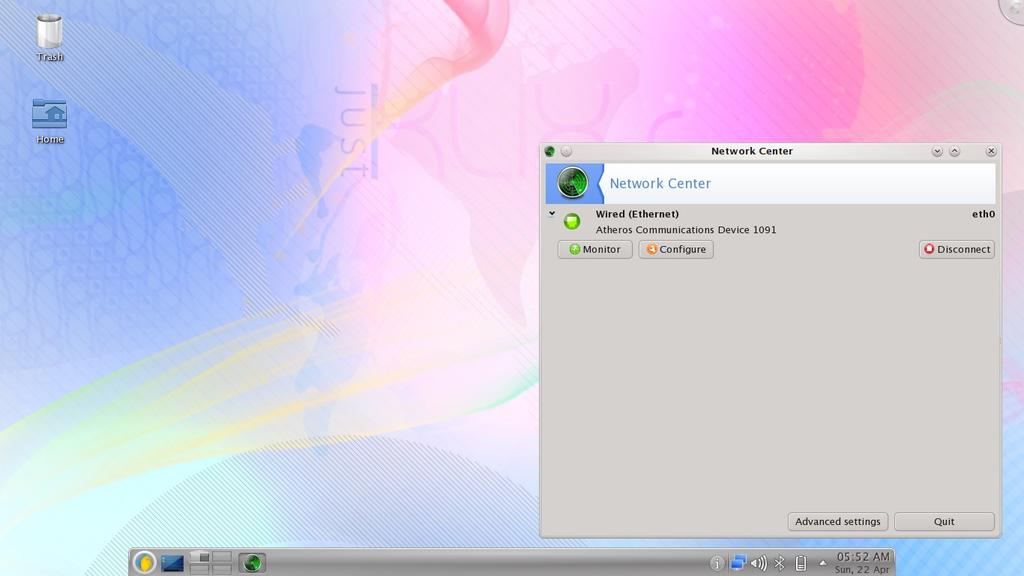The width and height of the screenshot is (1024, 576).
Task: Switch to the bottom-left virtual desktop in pager
Action: point(199,569)
